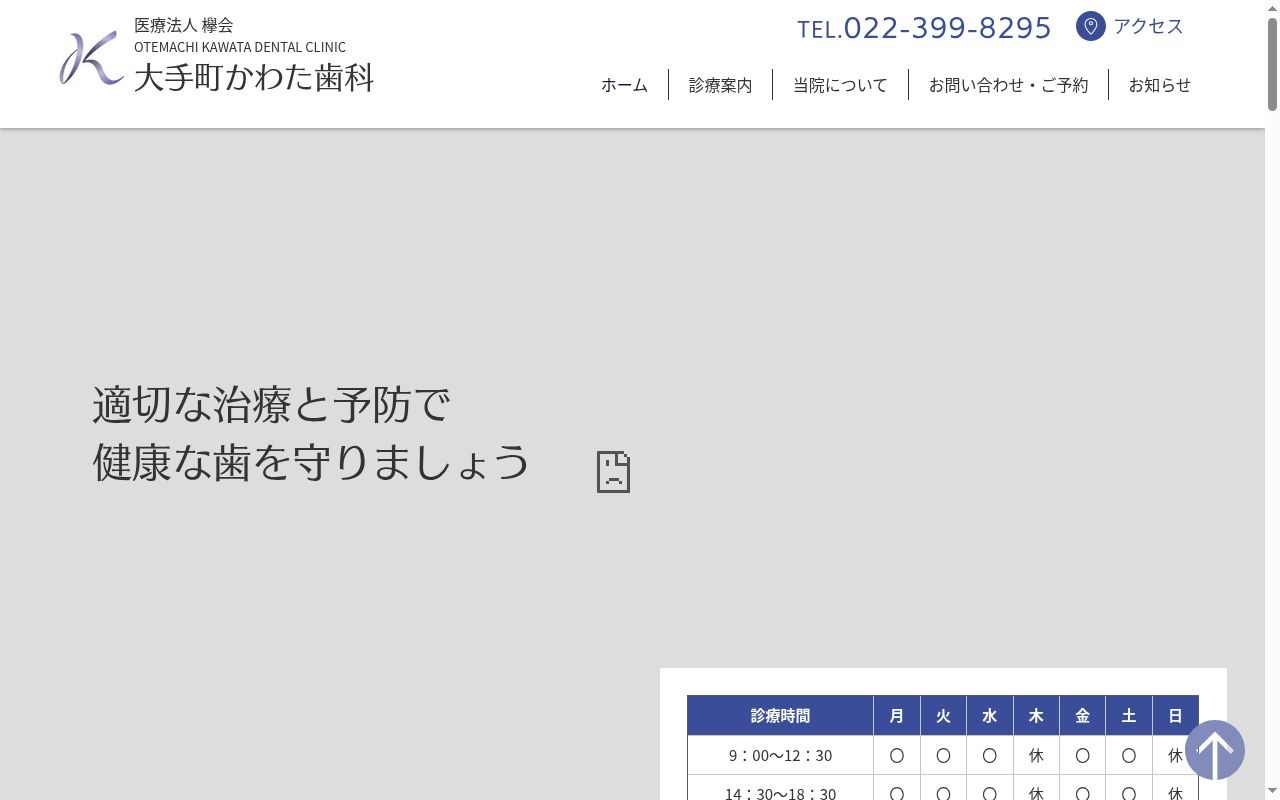Image resolution: width=1280 pixels, height=800 pixels.
Task: Click the 土 column header
Action: pos(1129,715)
